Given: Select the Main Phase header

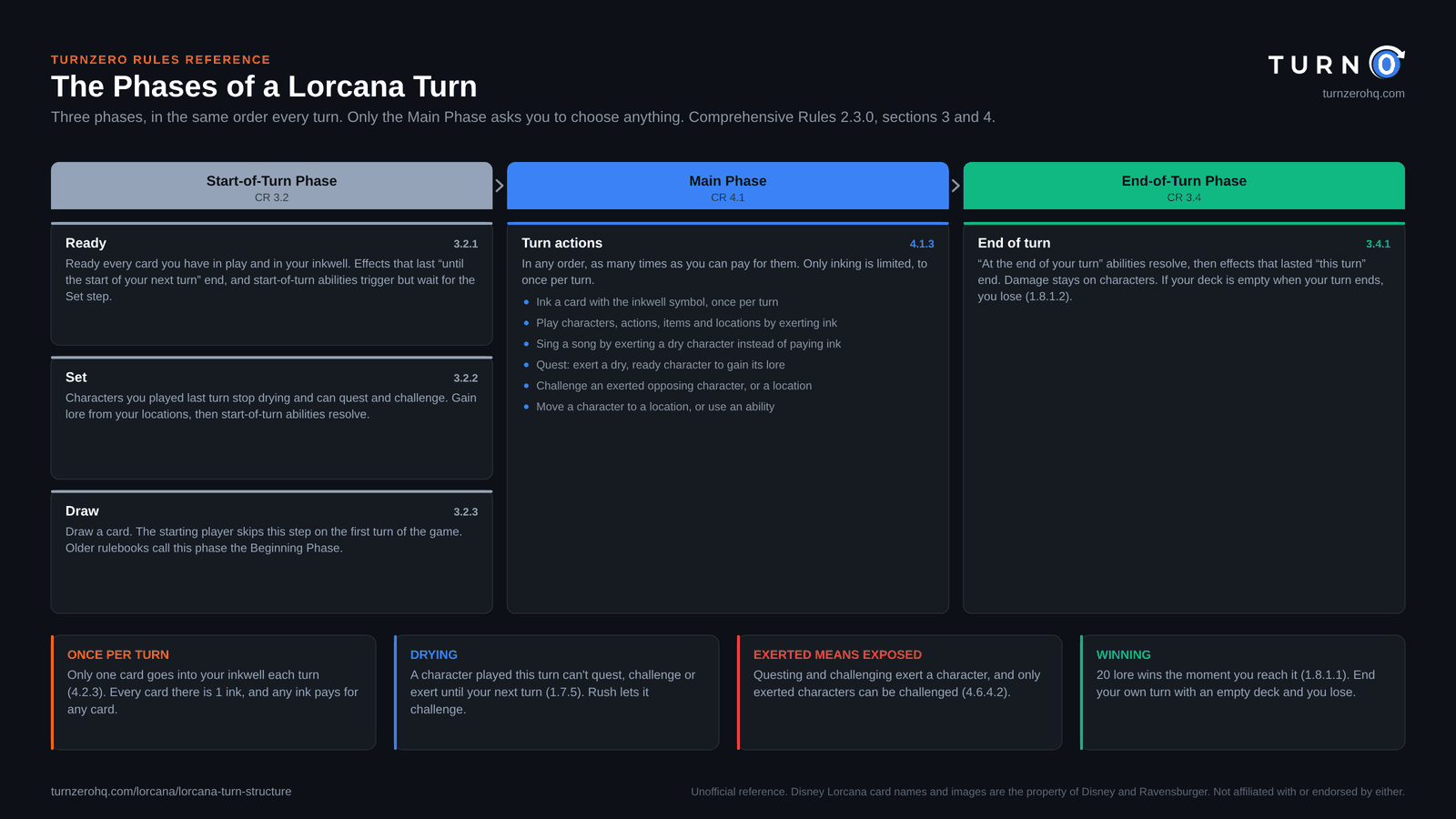Looking at the screenshot, I should coord(727,186).
